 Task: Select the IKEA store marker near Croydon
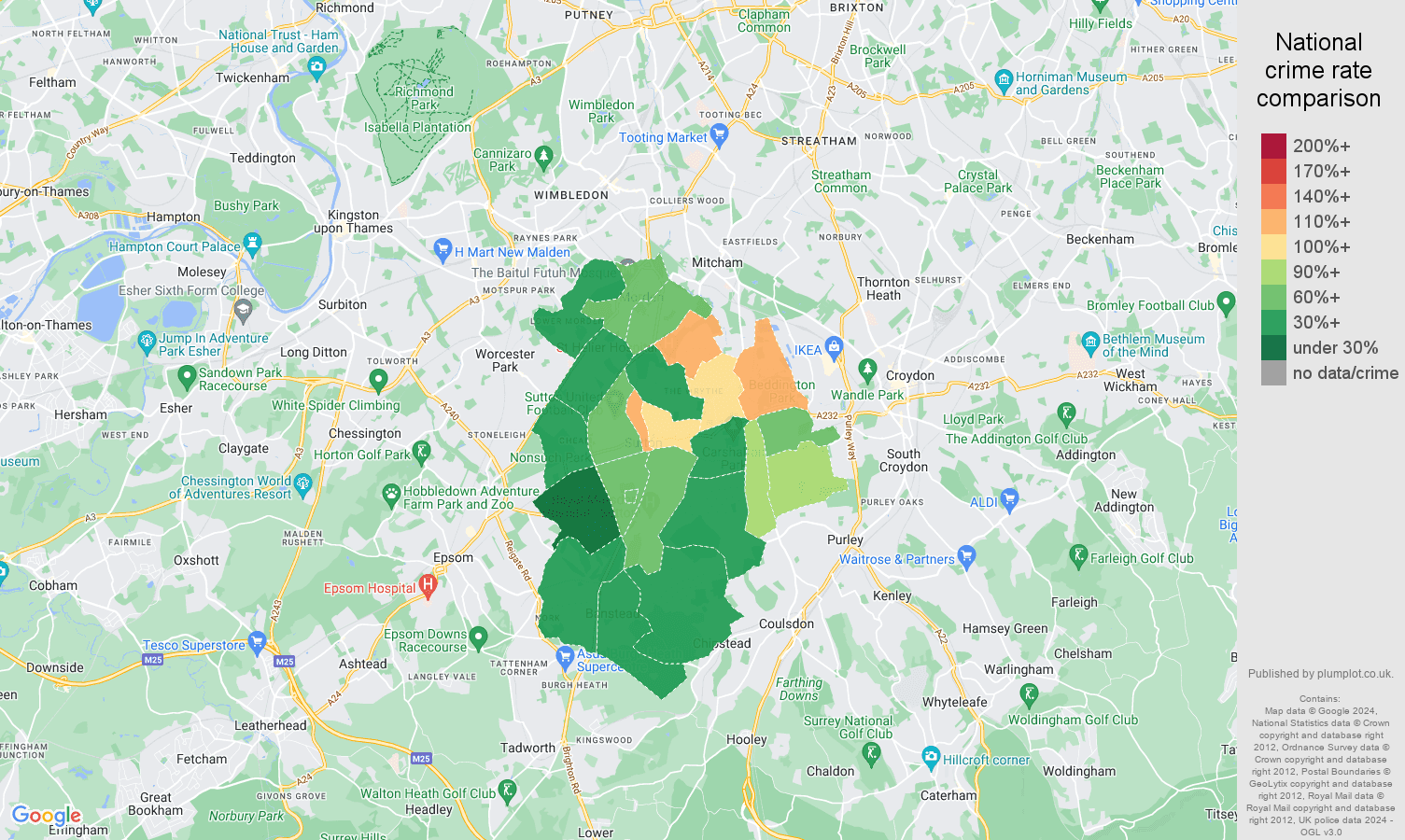[836, 348]
